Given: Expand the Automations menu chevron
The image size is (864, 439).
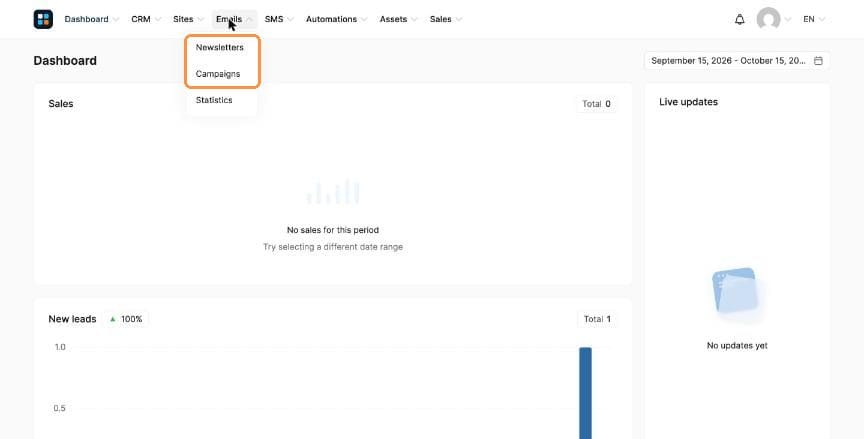Looking at the screenshot, I should 364,19.
